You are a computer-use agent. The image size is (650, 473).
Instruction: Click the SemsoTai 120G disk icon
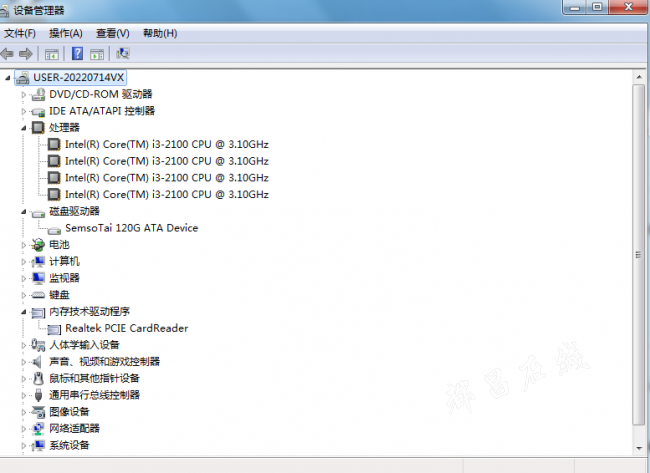point(54,230)
